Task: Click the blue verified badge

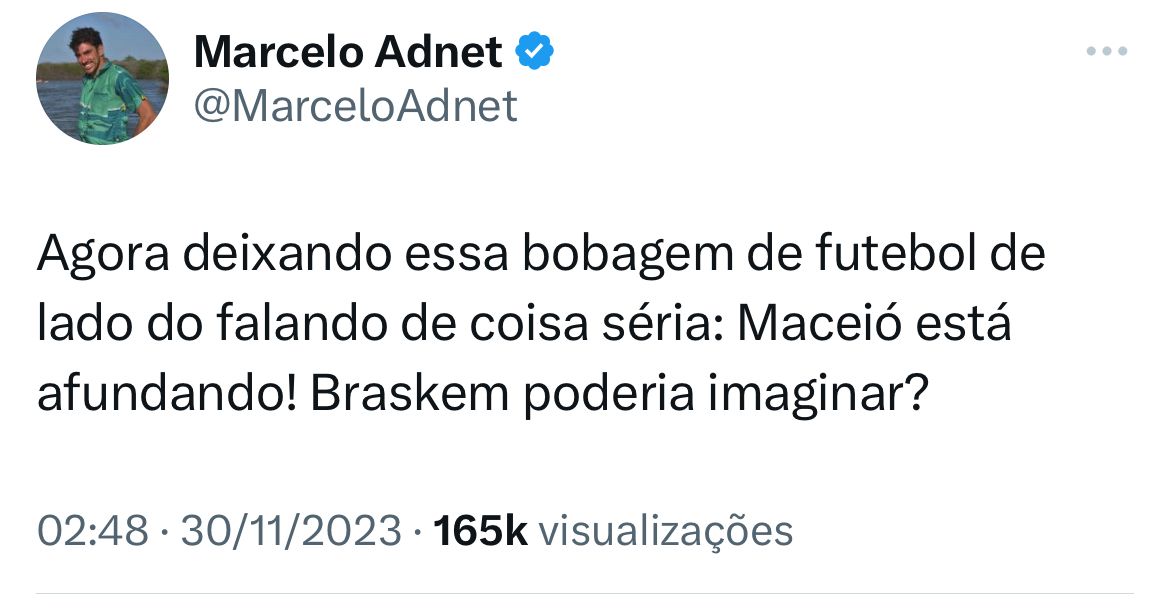Action: click(x=535, y=52)
